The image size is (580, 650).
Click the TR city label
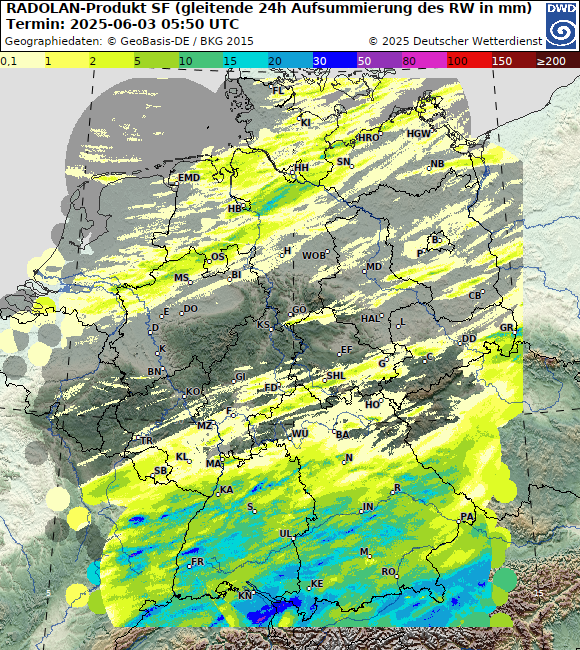(x=146, y=440)
